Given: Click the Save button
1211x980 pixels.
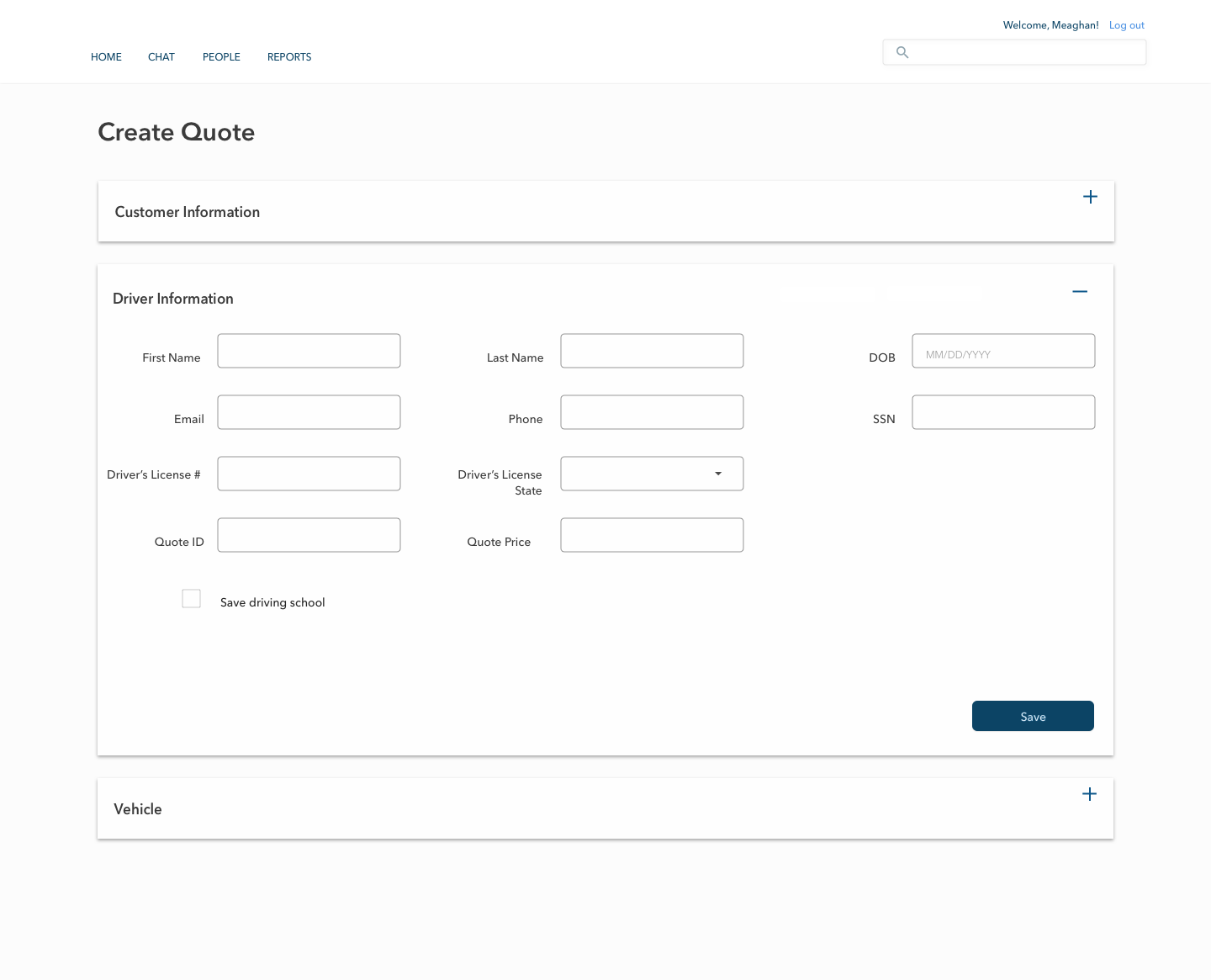Looking at the screenshot, I should (1033, 716).
